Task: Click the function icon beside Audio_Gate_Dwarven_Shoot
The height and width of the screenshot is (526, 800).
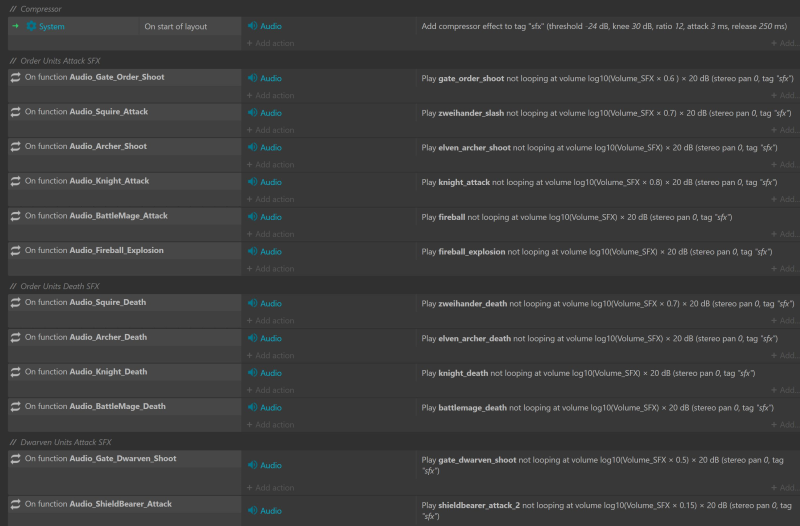Action: click(15, 459)
